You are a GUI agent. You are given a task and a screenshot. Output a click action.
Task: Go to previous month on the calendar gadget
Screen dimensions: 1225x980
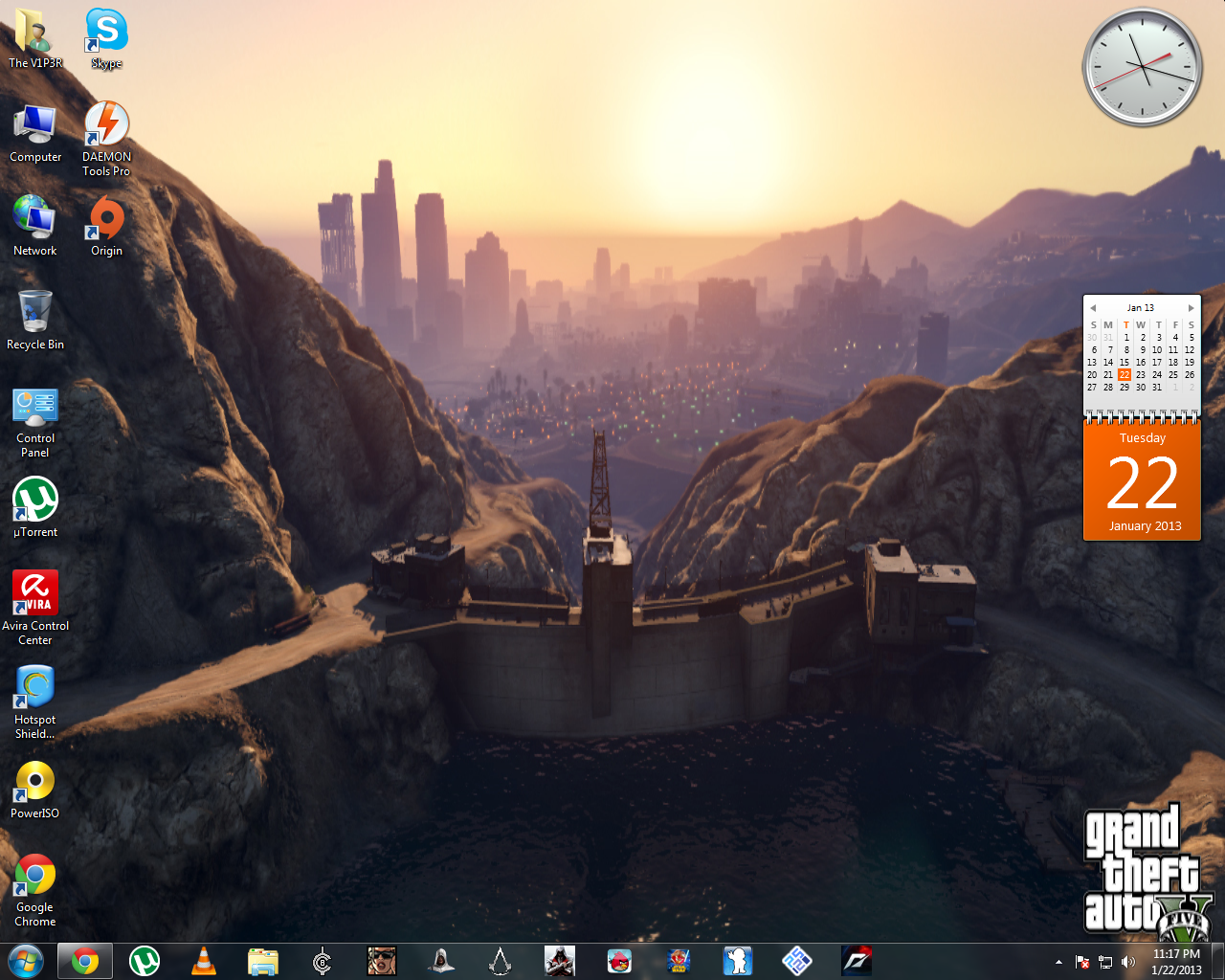click(x=1093, y=307)
